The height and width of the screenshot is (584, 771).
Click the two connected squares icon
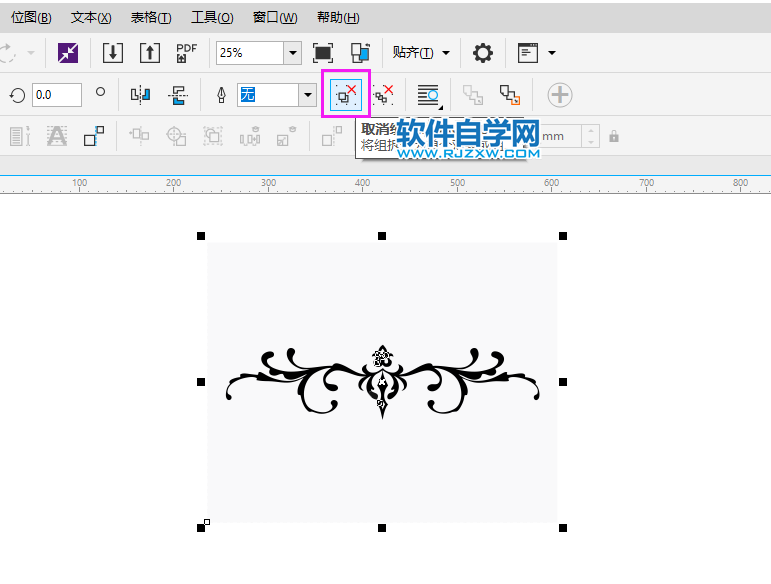pos(94,136)
